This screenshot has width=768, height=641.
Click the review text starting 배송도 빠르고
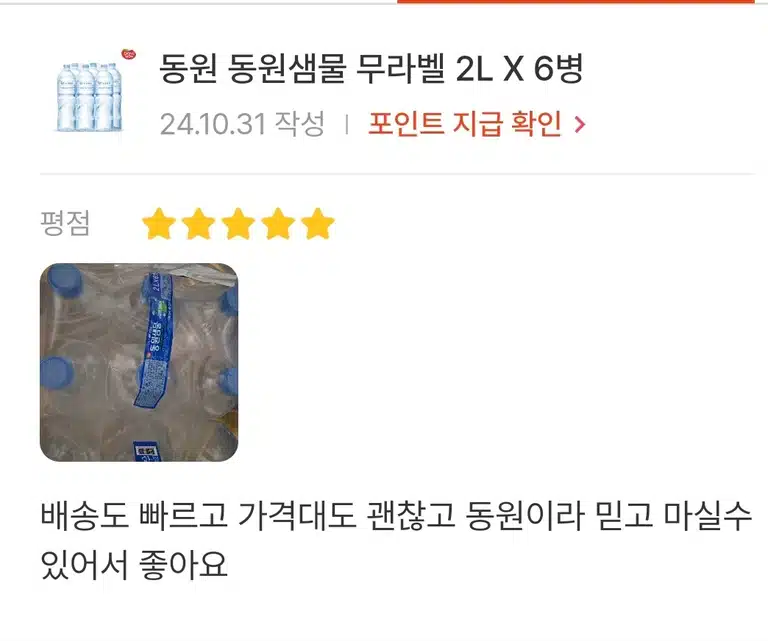pos(396,540)
